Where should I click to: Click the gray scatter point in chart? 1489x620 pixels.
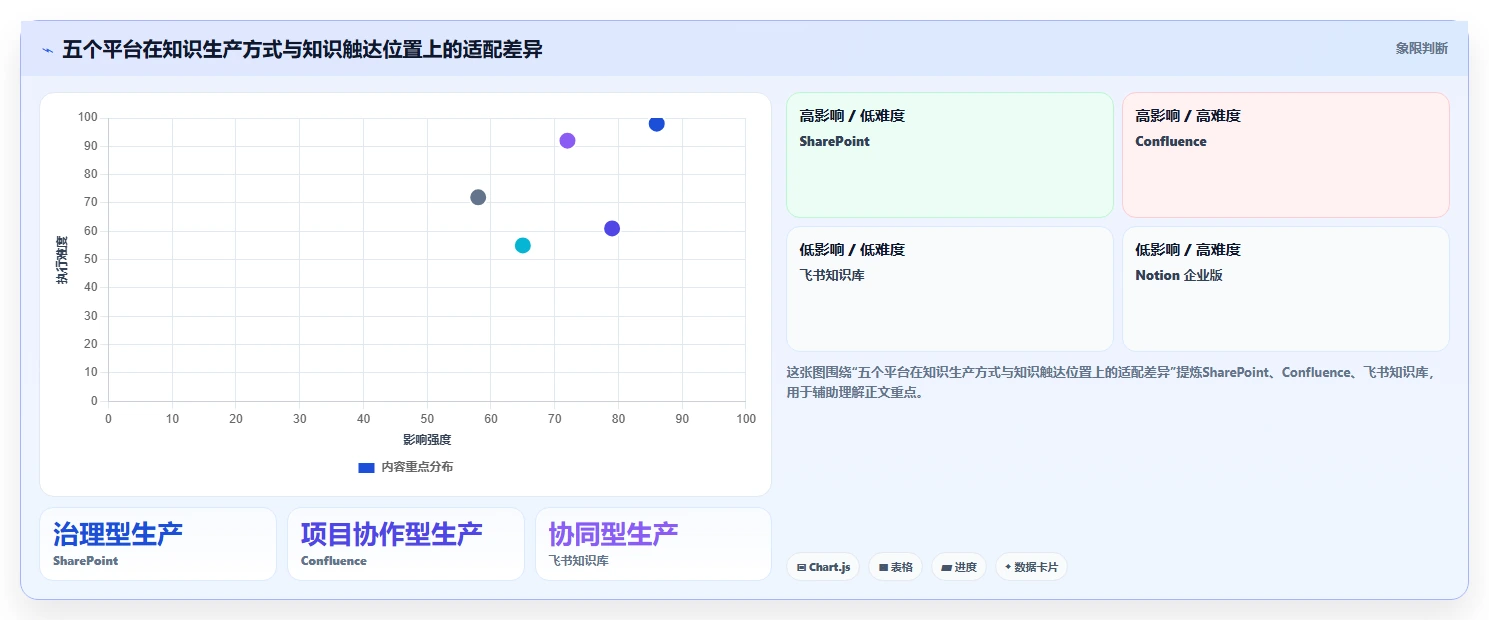coord(478,198)
